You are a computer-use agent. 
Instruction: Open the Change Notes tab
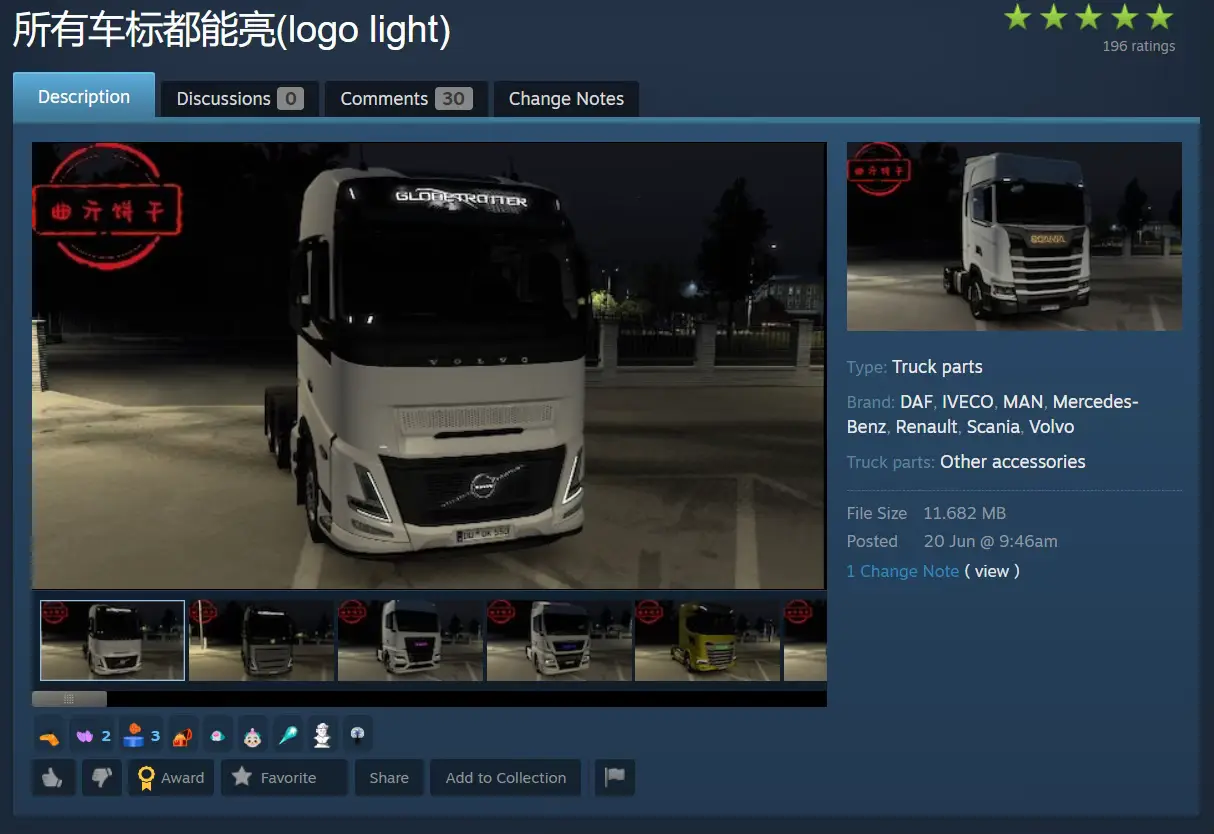pyautogui.click(x=566, y=99)
